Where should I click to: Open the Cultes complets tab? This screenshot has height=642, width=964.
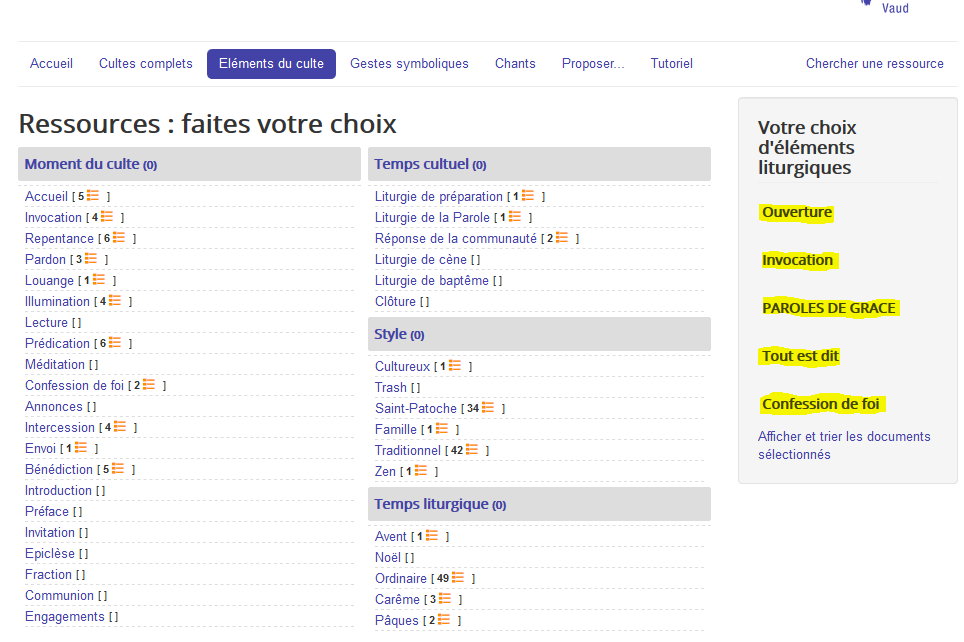point(146,63)
